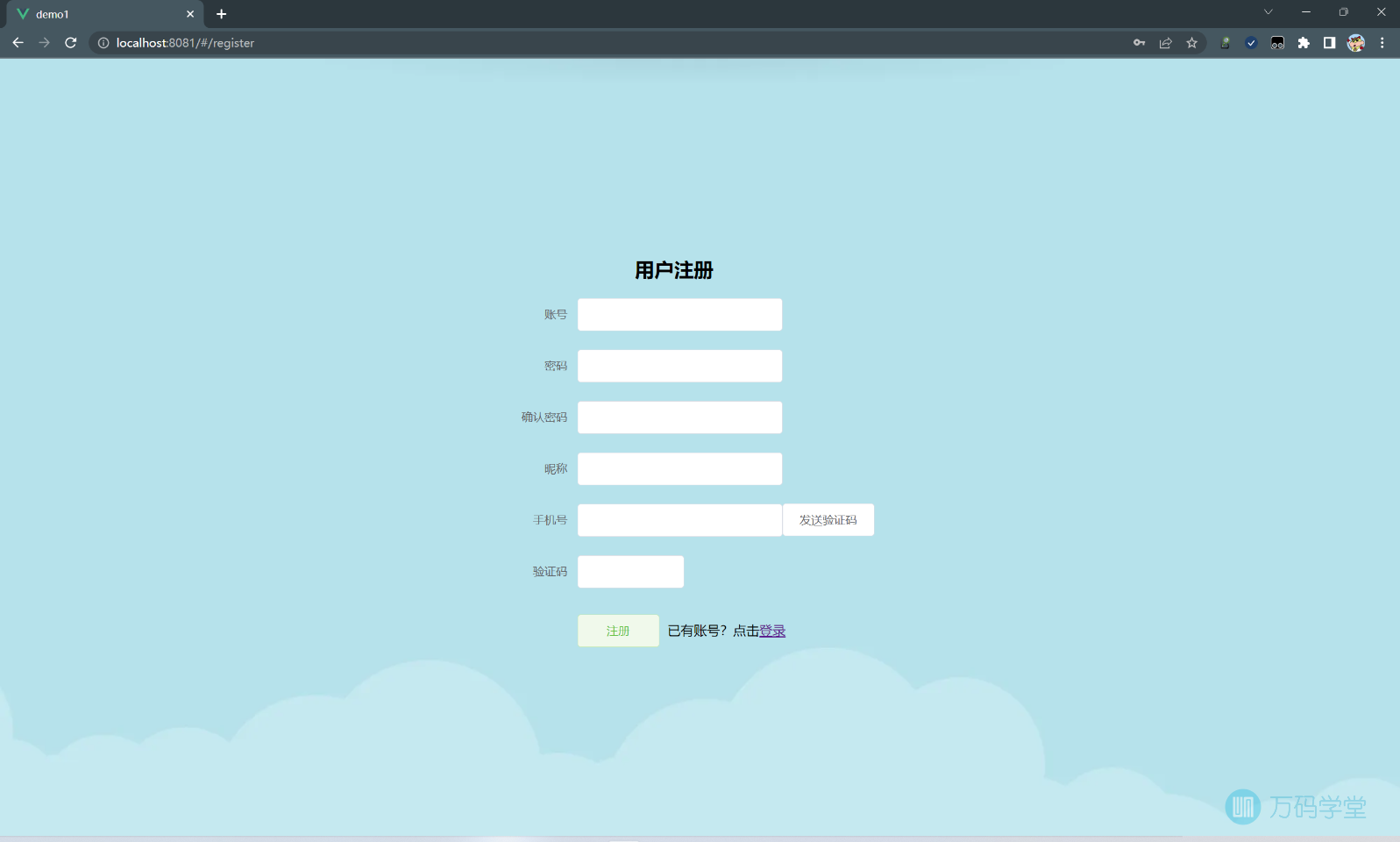The image size is (1400, 842).
Task: Click the address bar URL localhost:8081/#/register
Action: tap(185, 43)
